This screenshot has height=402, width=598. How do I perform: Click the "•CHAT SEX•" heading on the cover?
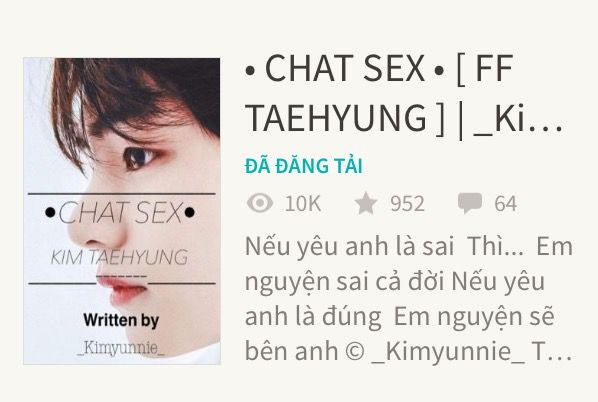pyautogui.click(x=120, y=212)
